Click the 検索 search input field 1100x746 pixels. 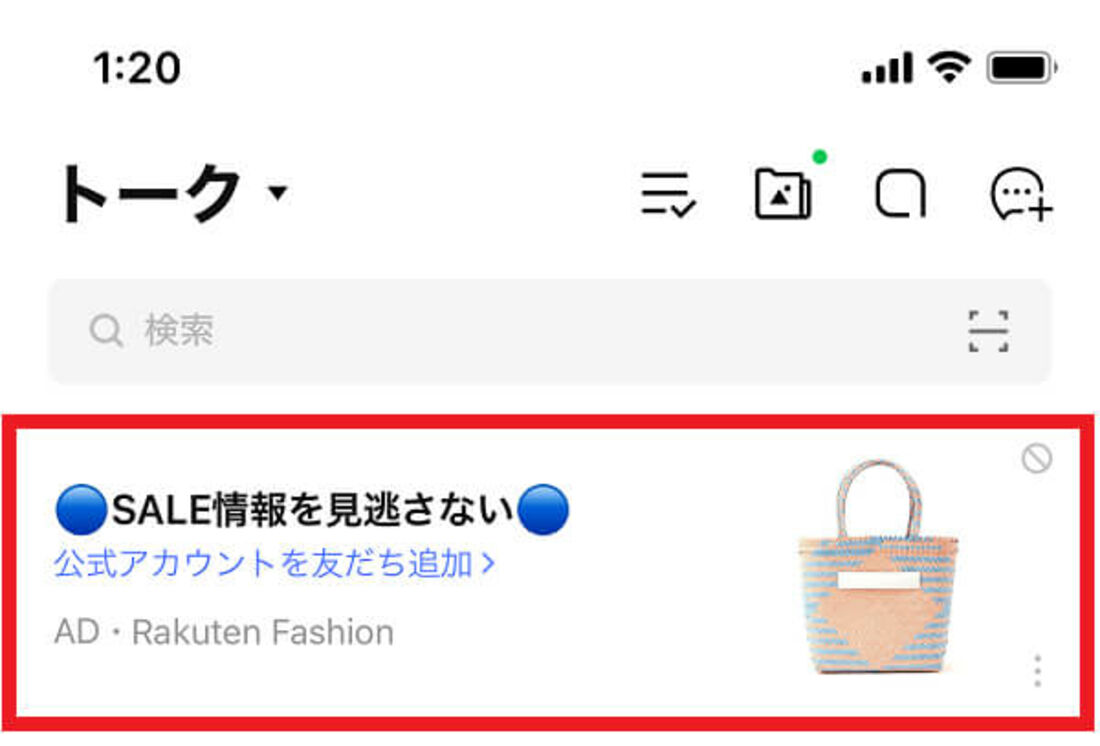(x=550, y=331)
